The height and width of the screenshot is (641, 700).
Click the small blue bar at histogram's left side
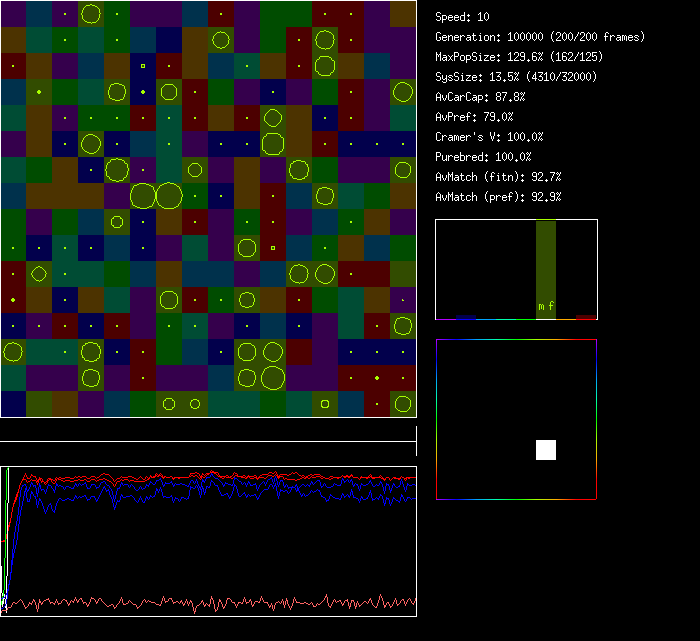(466, 317)
